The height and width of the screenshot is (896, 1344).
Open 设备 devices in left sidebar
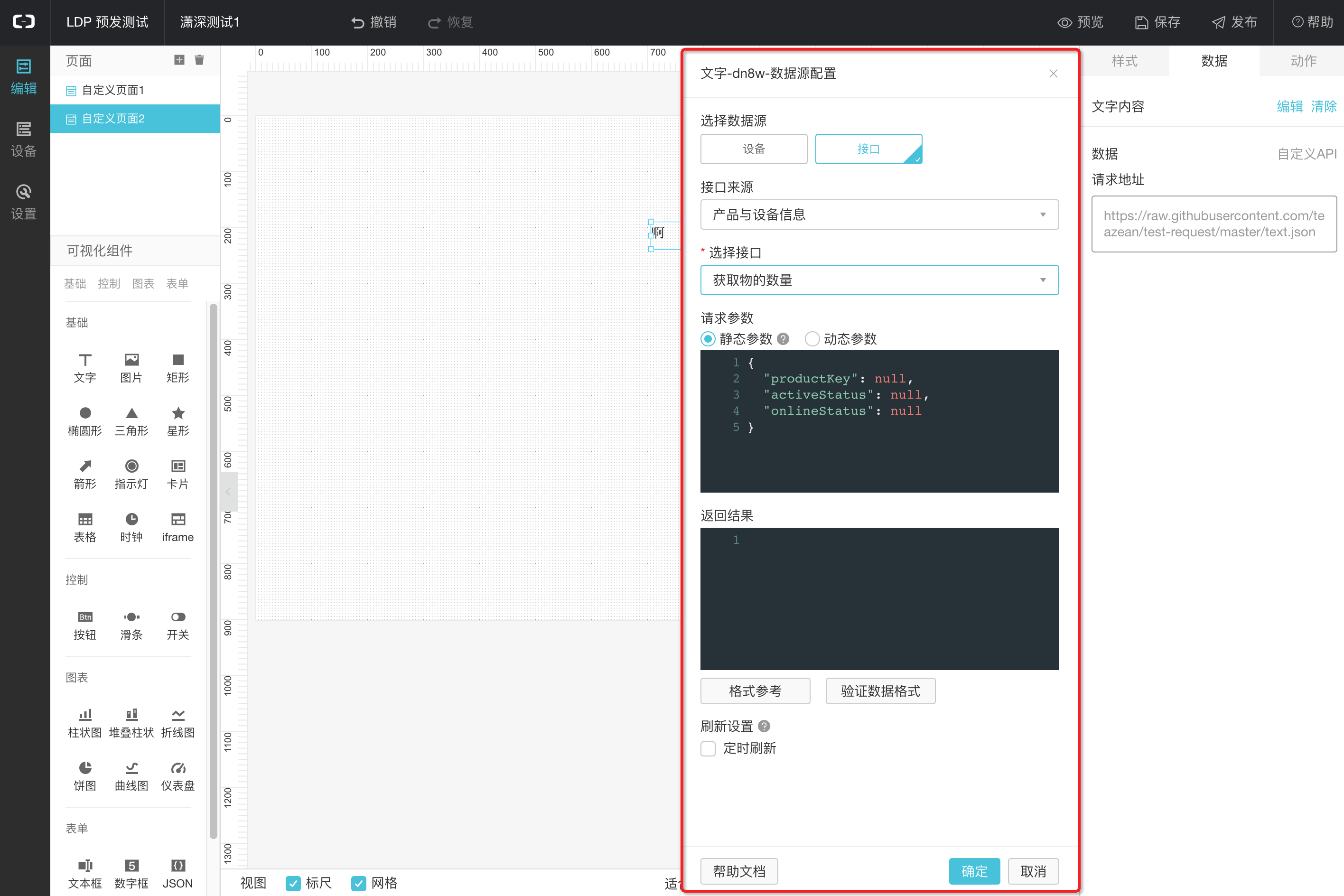pyautogui.click(x=23, y=139)
